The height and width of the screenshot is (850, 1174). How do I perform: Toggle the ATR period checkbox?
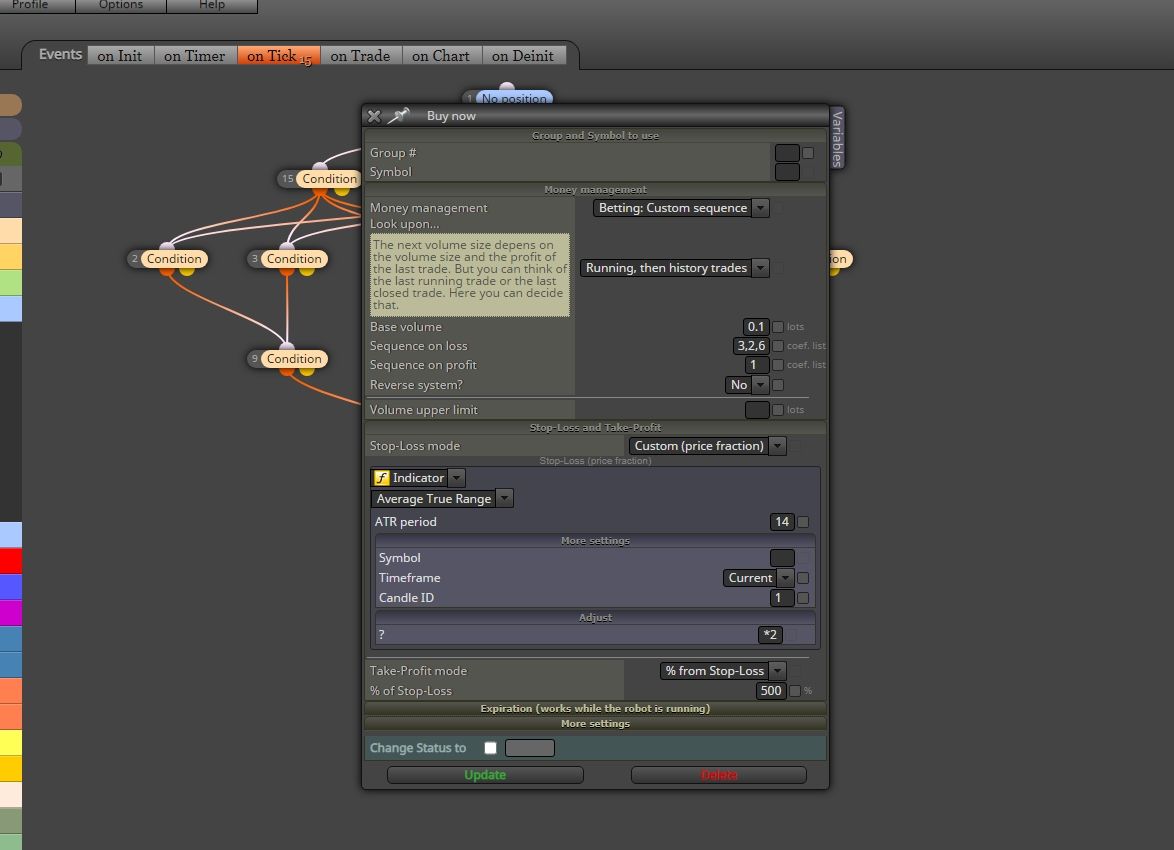pyautogui.click(x=803, y=522)
